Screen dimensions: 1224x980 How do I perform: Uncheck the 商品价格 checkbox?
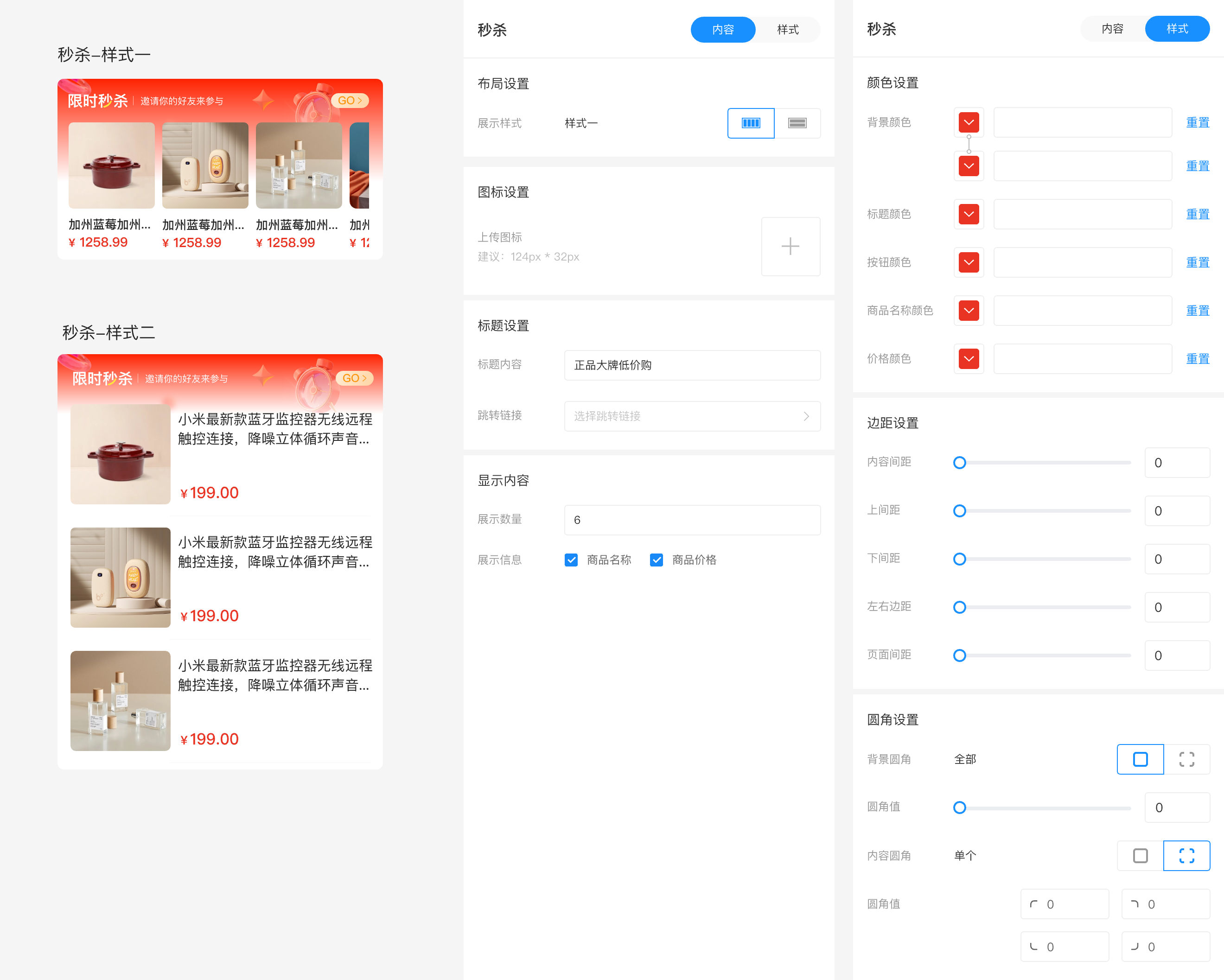point(657,560)
